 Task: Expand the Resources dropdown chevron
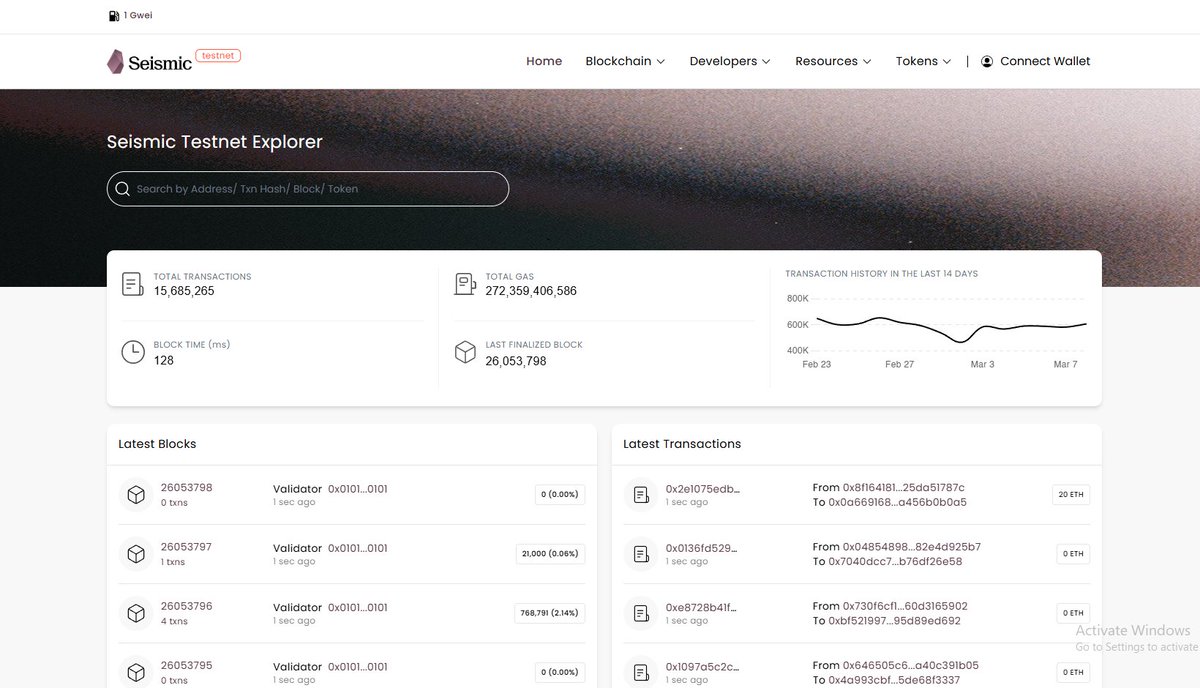pyautogui.click(x=867, y=62)
